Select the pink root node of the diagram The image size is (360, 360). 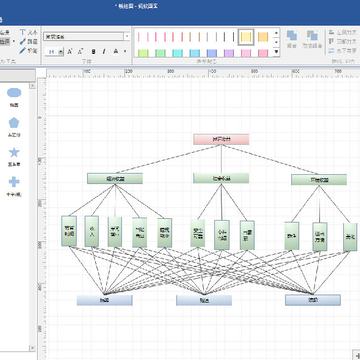221,139
